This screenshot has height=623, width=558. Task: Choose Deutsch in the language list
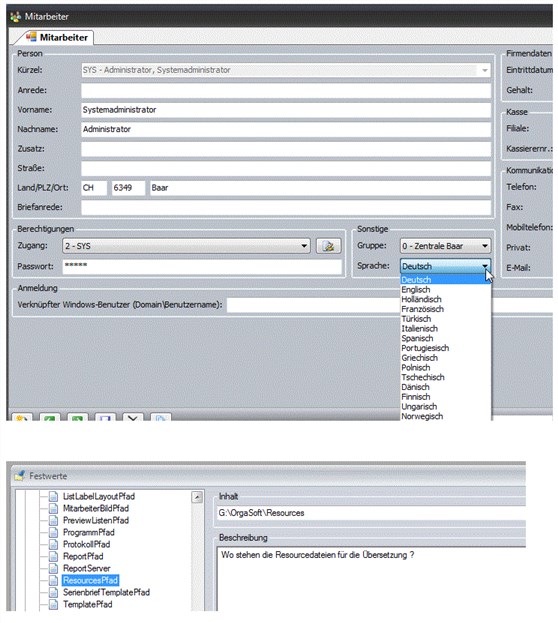(446, 280)
